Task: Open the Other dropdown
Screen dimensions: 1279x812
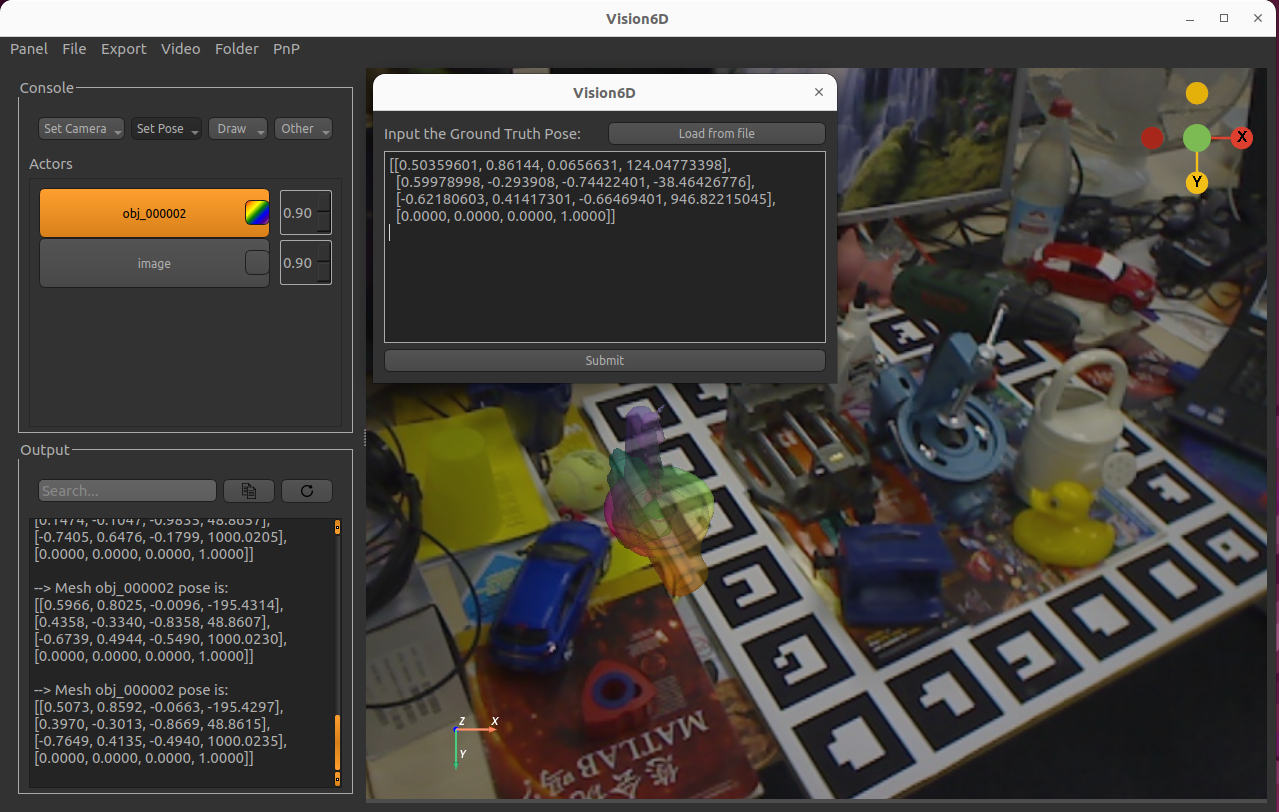Action: 302,128
